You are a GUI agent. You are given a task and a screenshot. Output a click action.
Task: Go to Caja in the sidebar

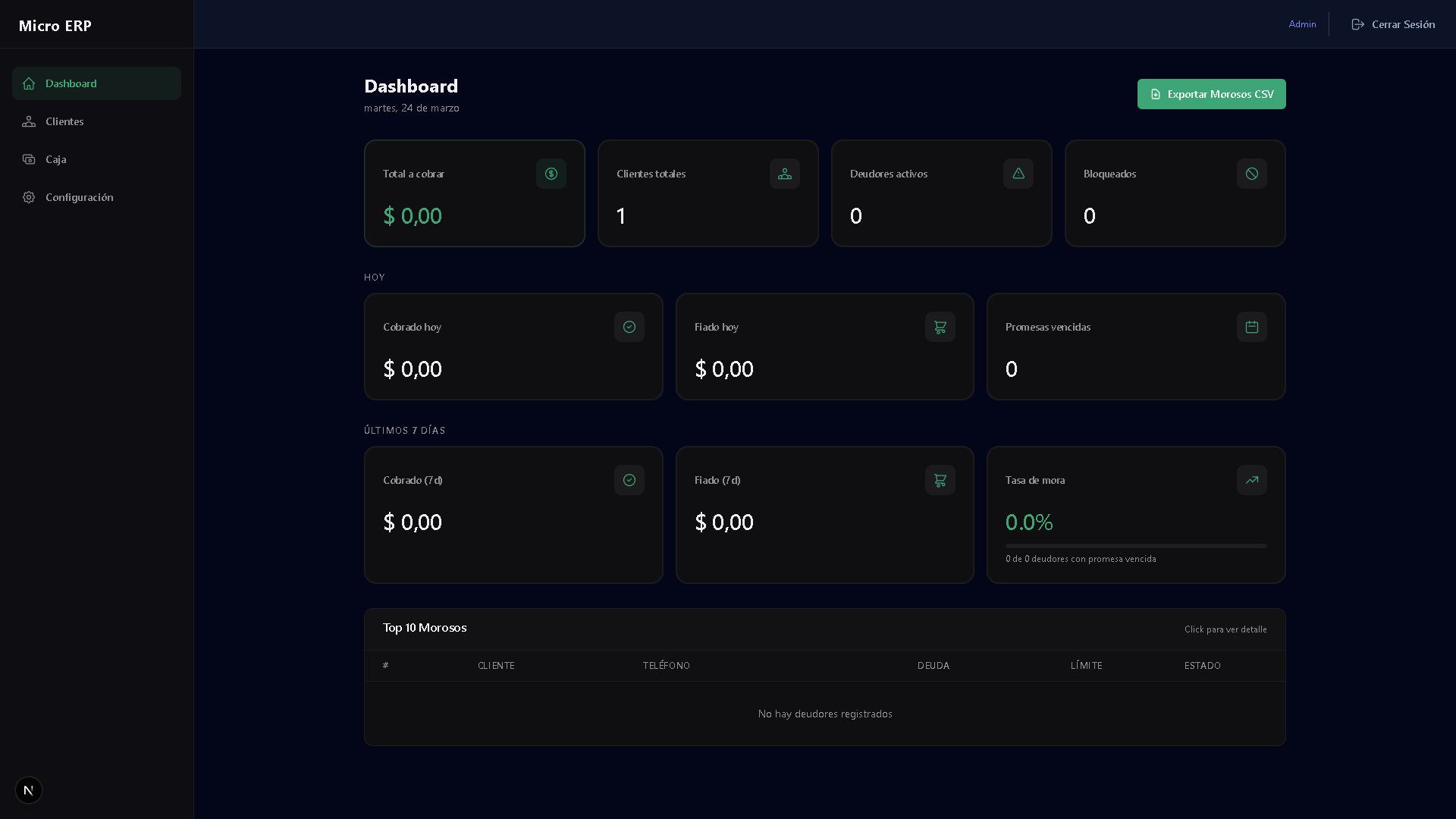[56, 159]
